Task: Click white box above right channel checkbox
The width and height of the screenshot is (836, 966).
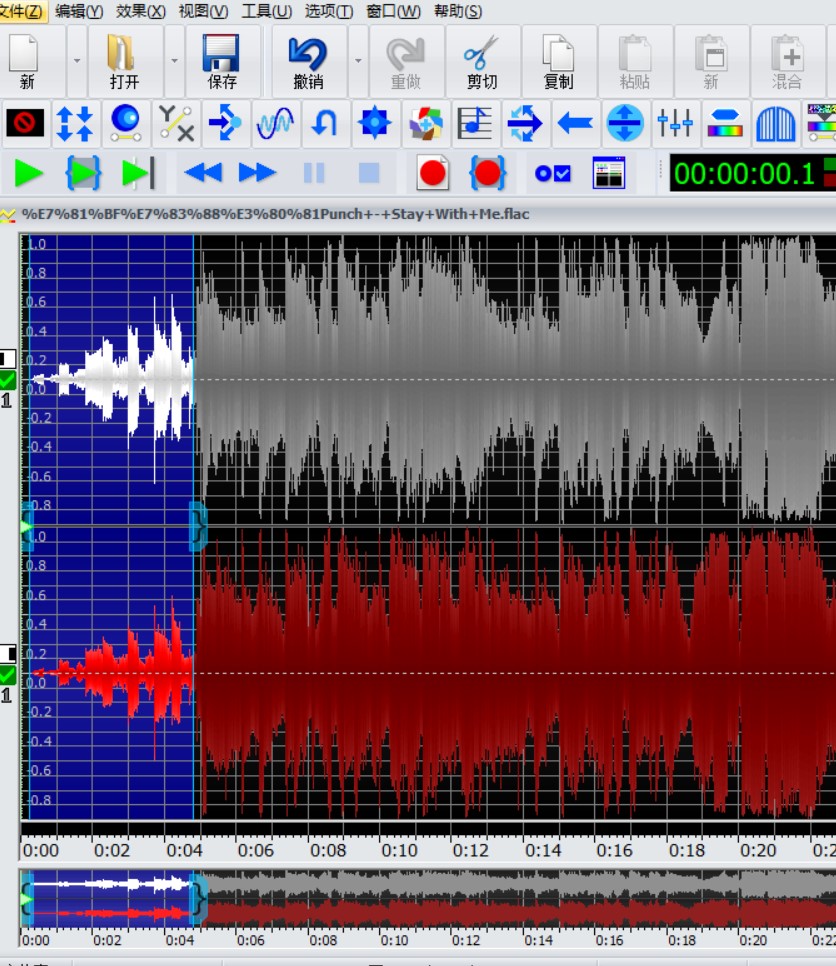Action: click(7, 653)
